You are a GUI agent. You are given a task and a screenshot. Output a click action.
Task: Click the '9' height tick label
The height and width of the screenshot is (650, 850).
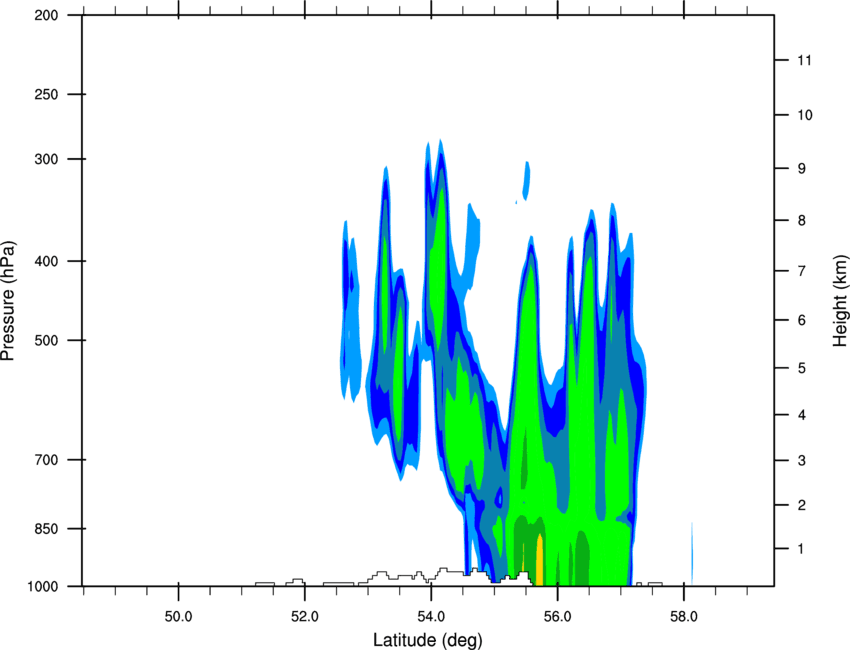(x=802, y=169)
